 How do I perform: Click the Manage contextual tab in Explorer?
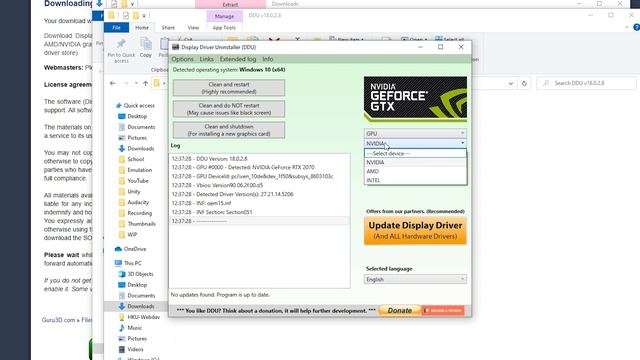point(224,16)
